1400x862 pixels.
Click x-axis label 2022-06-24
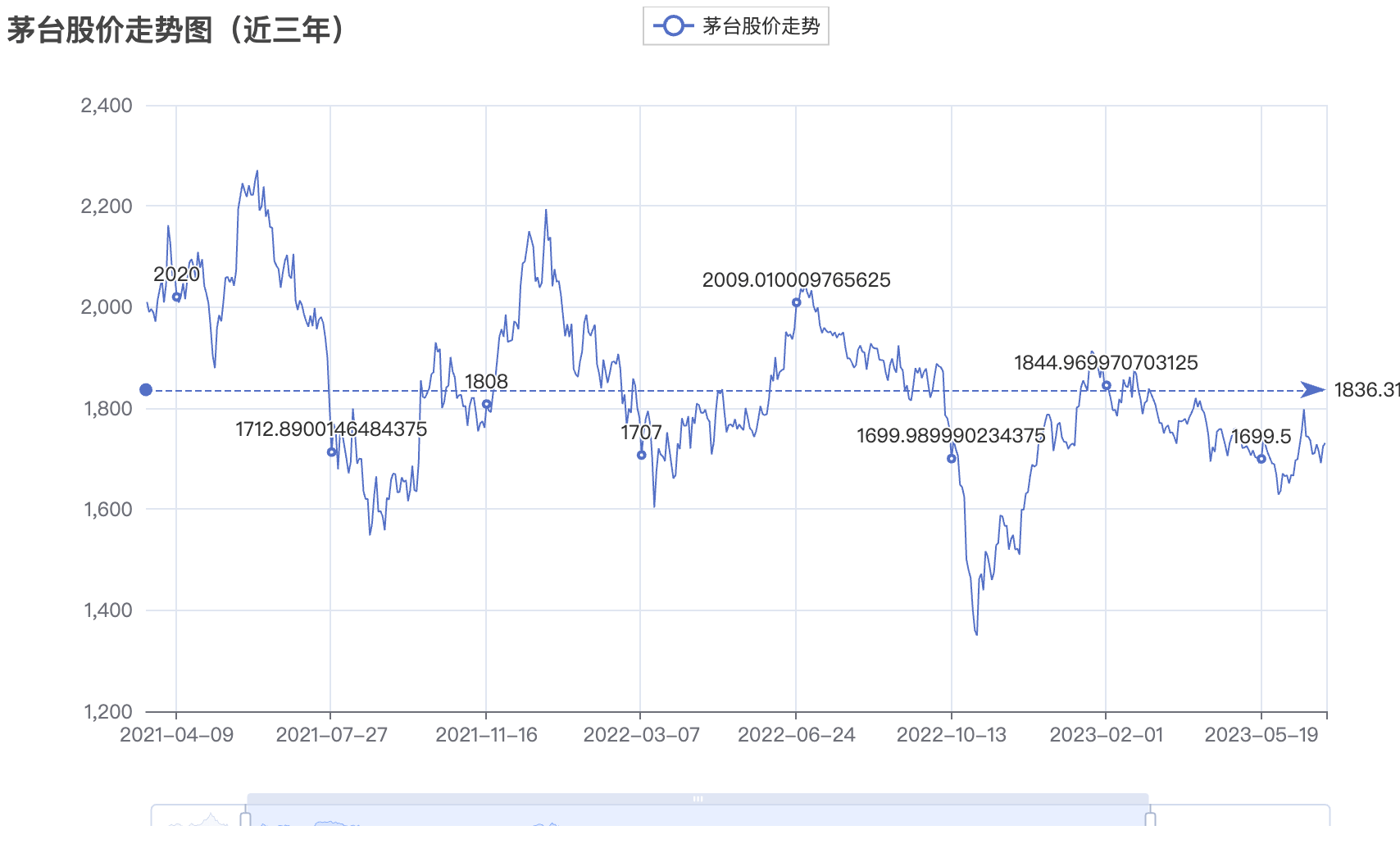coord(796,735)
